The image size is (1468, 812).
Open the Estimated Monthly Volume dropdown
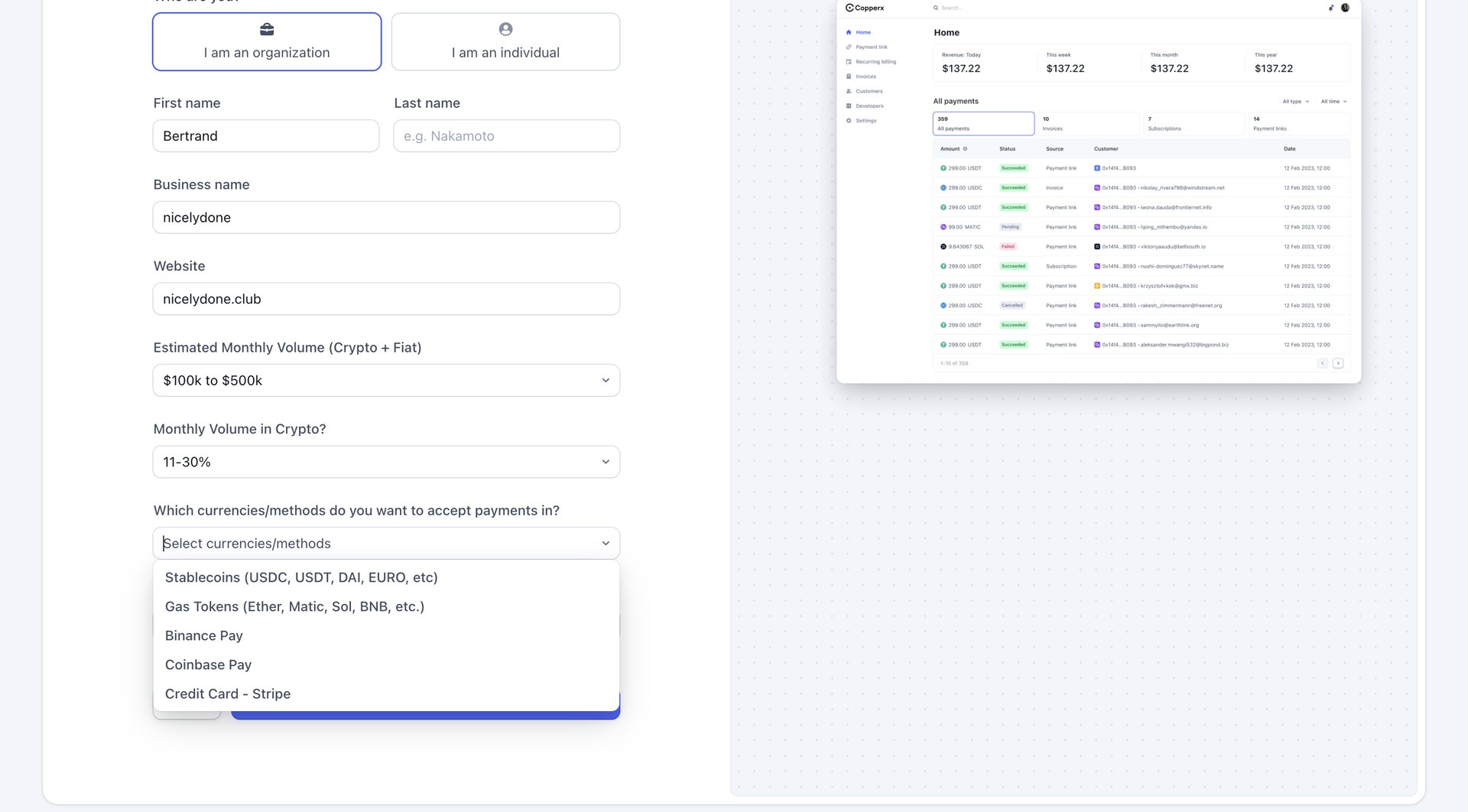pos(386,380)
